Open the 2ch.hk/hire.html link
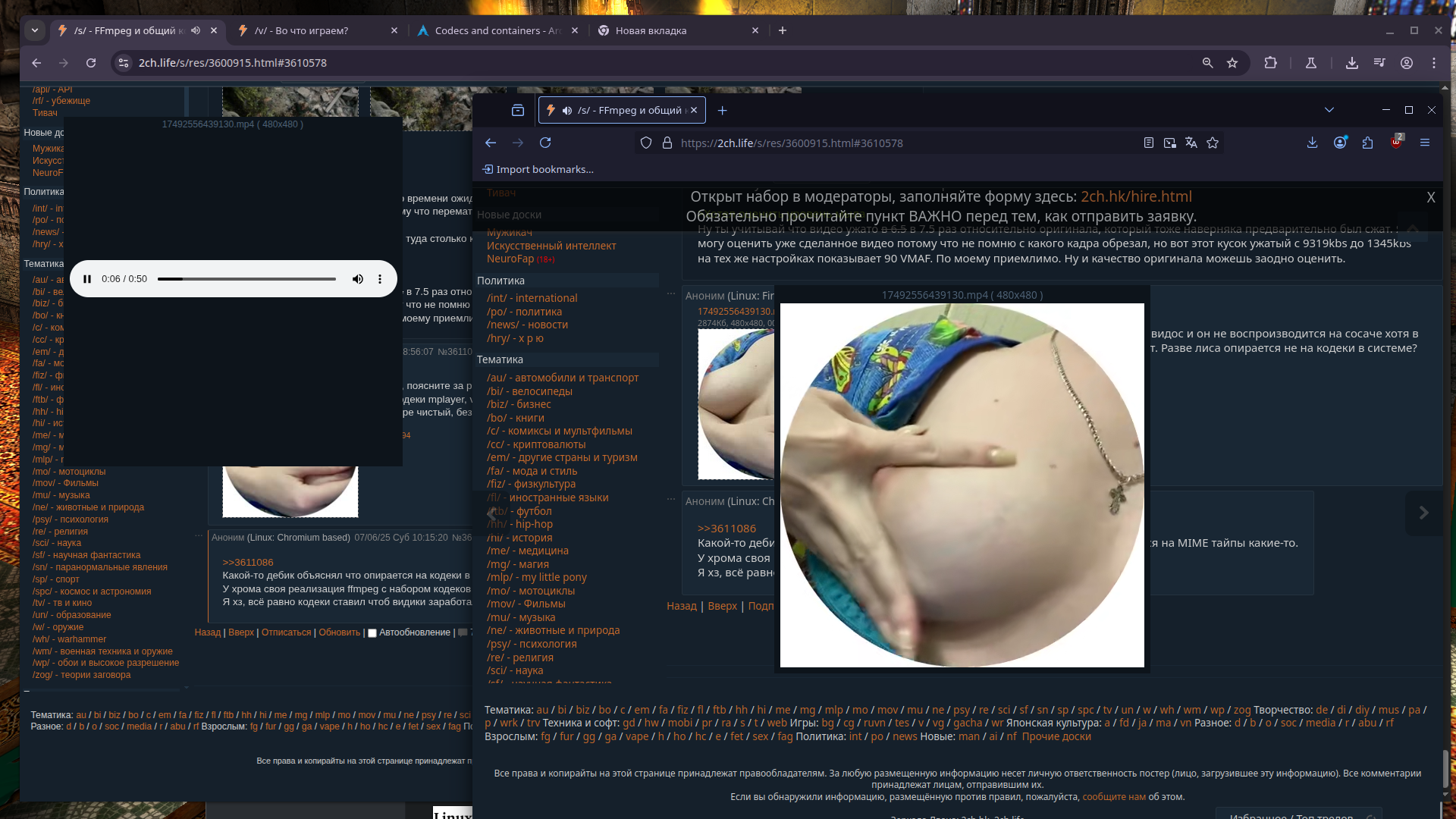This screenshot has width=1456, height=819. 1136,196
